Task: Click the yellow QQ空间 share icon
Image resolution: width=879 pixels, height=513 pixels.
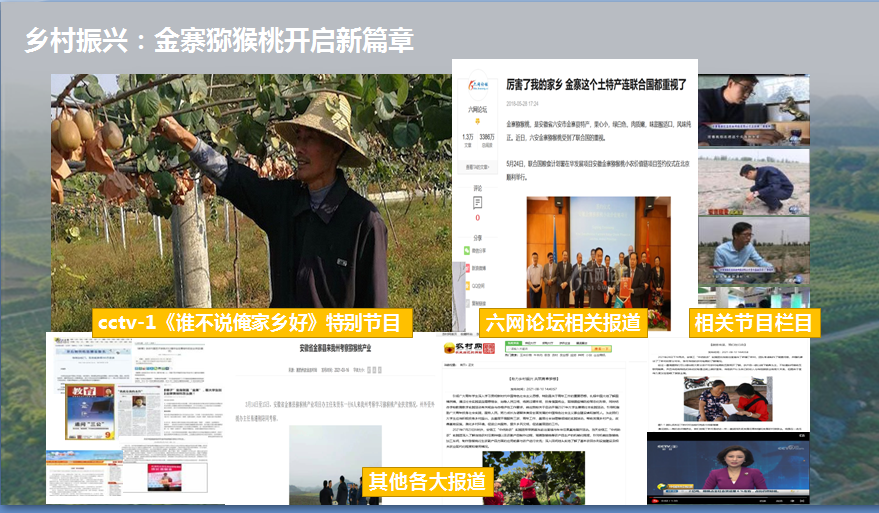Action: 467,285
